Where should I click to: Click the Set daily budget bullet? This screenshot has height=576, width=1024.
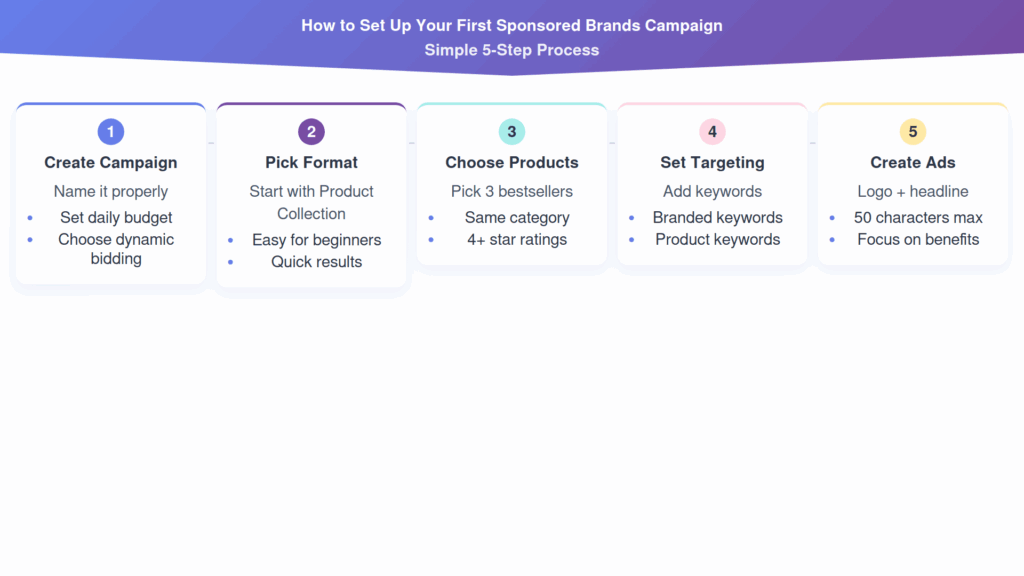point(116,217)
